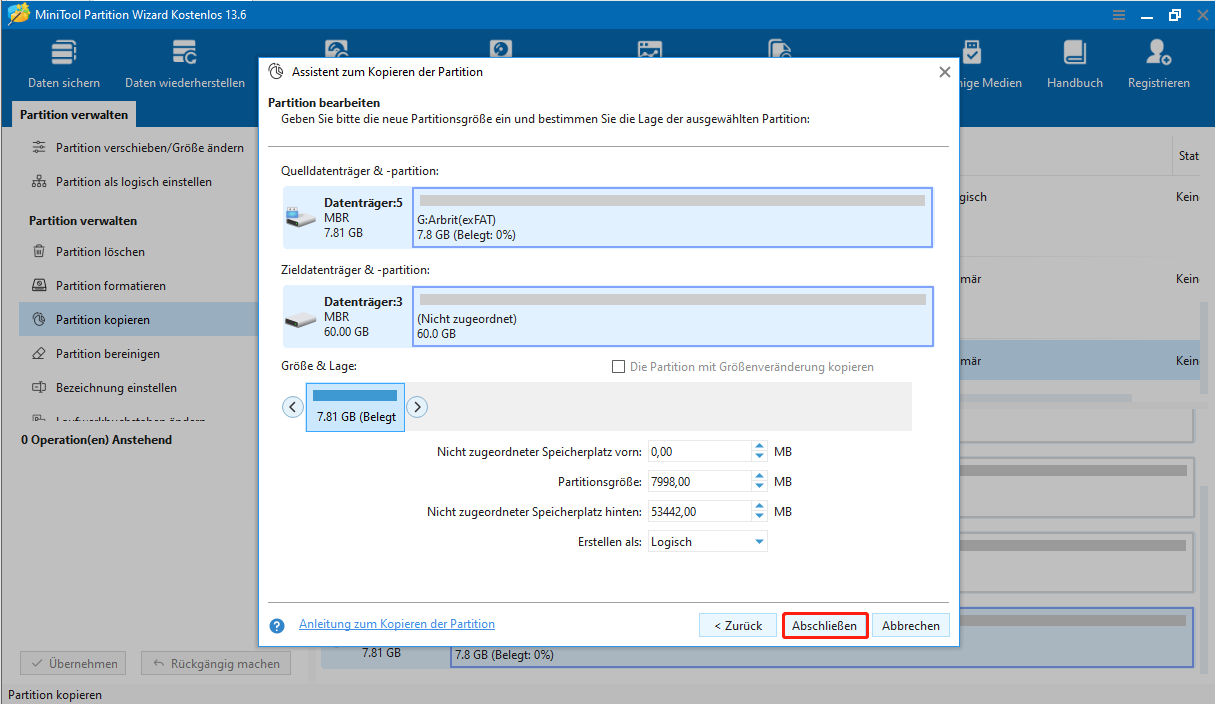Increase Partitionsgröße with up arrow
The width and height of the screenshot is (1215, 704).
pyautogui.click(x=760, y=477)
